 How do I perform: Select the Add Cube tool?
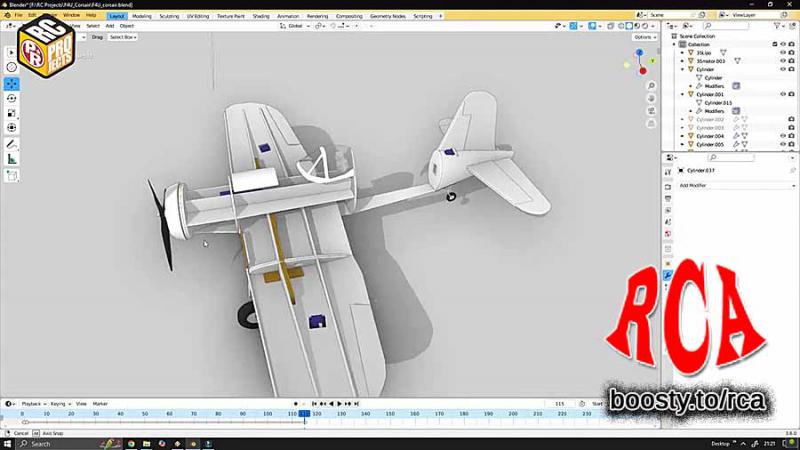[12, 176]
